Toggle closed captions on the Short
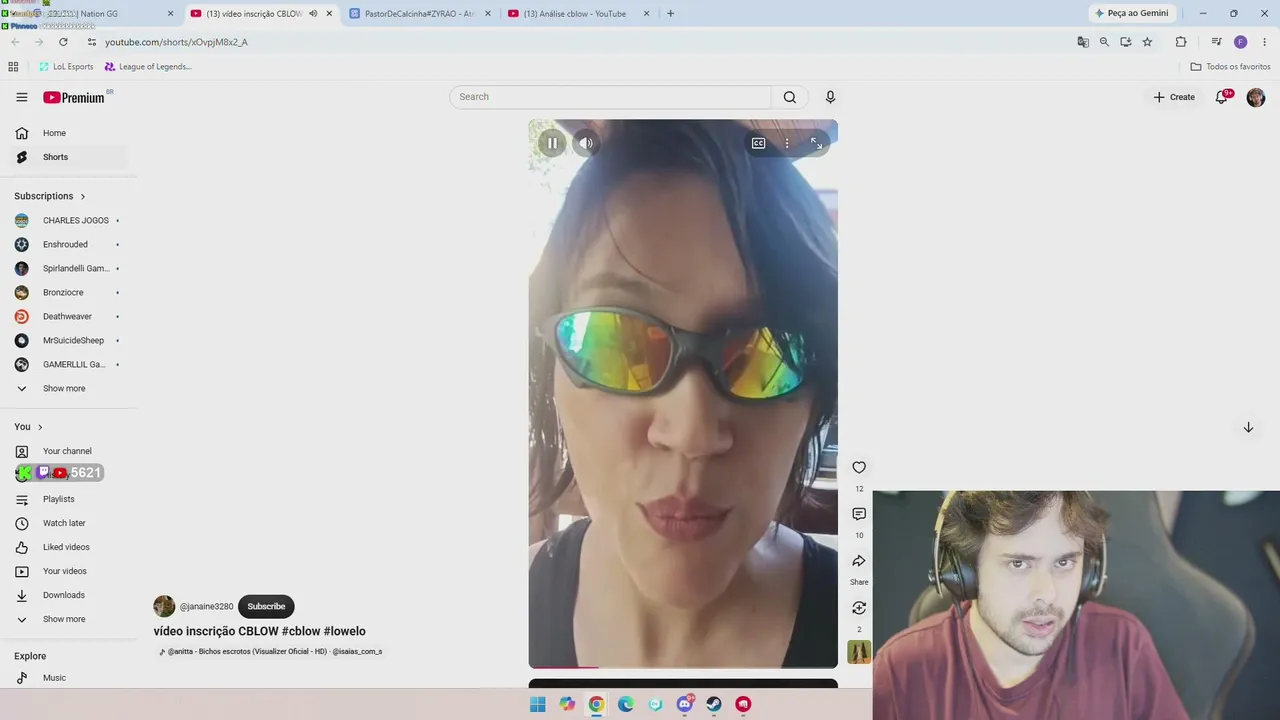This screenshot has width=1280, height=720. [758, 143]
